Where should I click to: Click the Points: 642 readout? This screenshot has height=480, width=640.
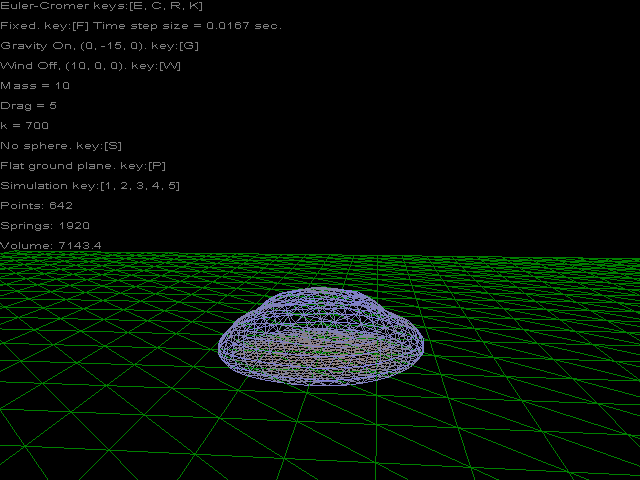37,206
